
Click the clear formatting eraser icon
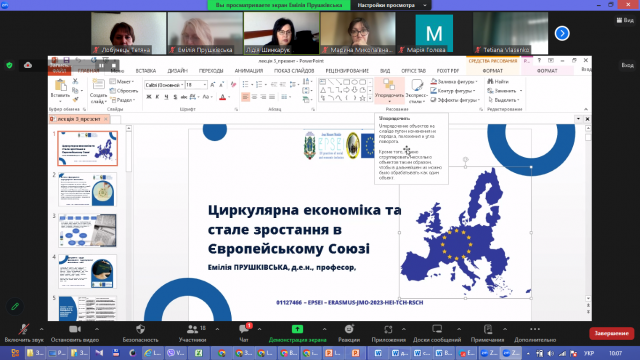tap(233, 85)
